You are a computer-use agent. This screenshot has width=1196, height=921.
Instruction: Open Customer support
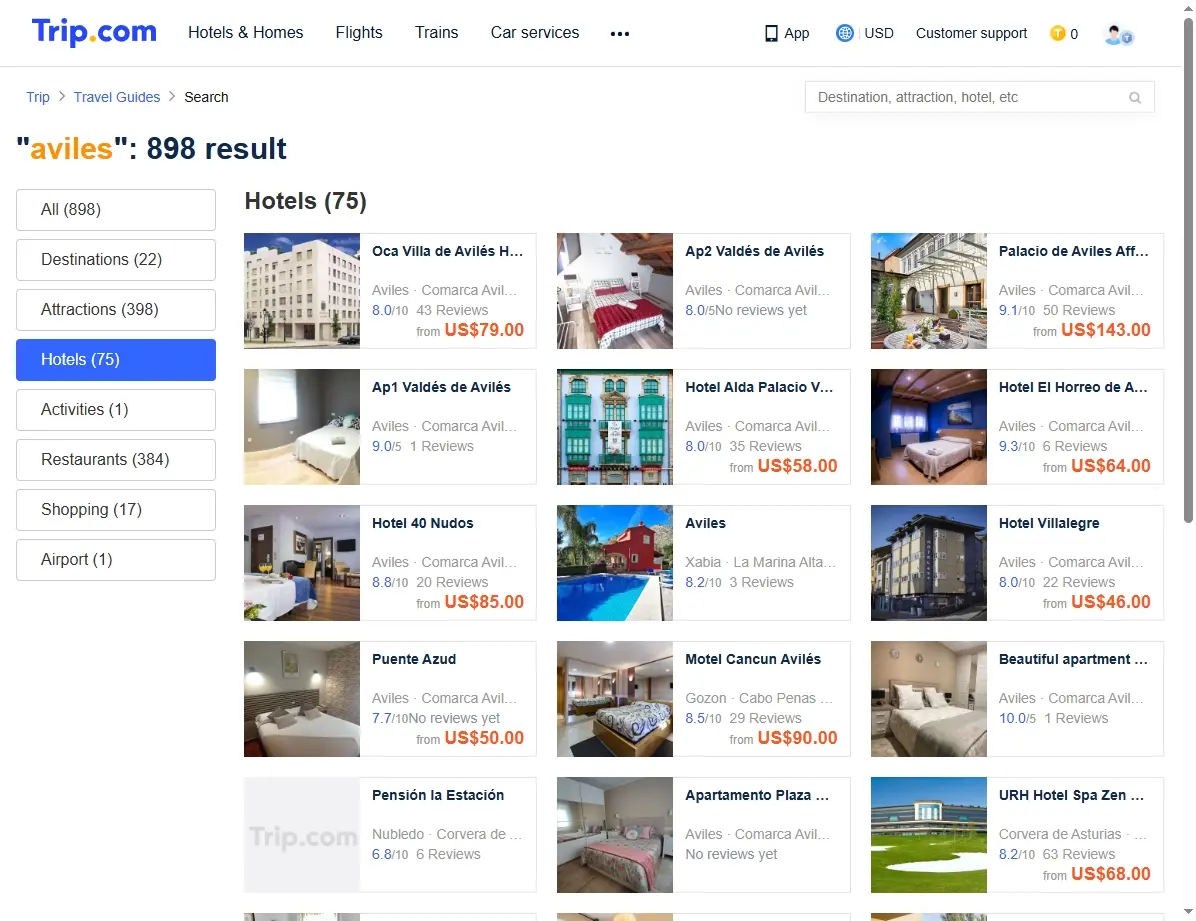(x=971, y=34)
